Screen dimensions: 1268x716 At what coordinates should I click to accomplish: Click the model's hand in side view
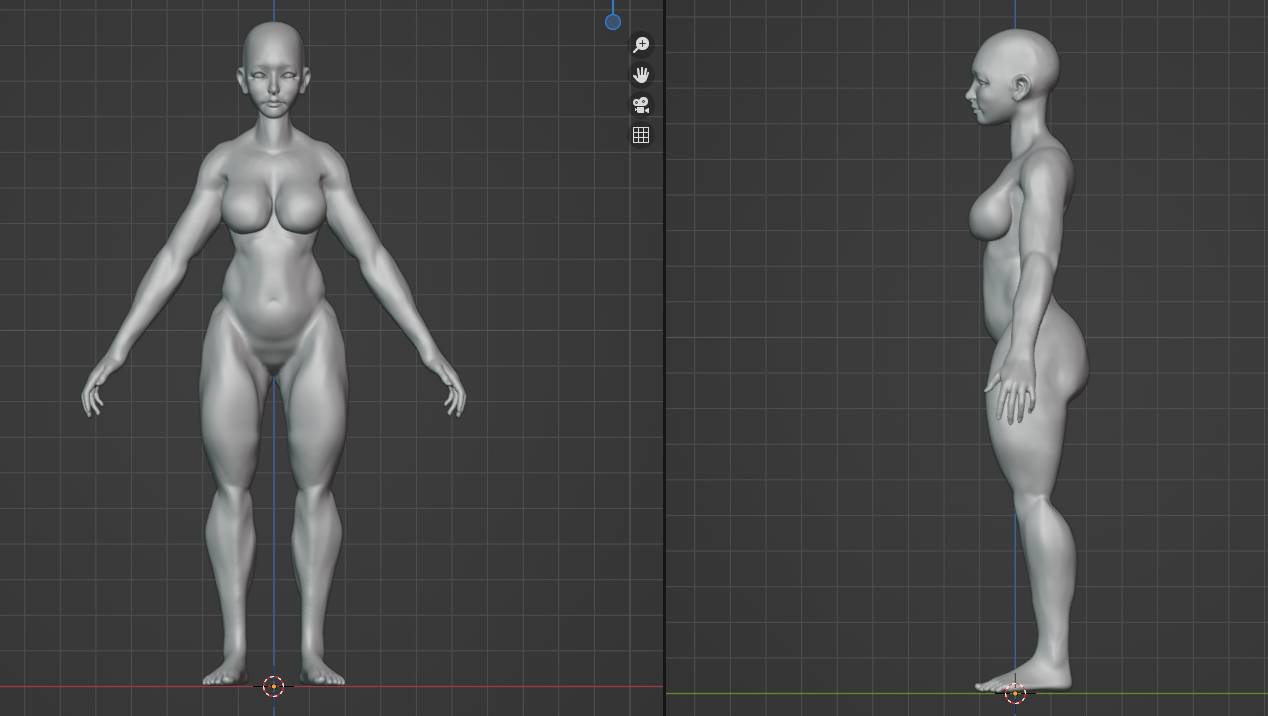pyautogui.click(x=1010, y=393)
